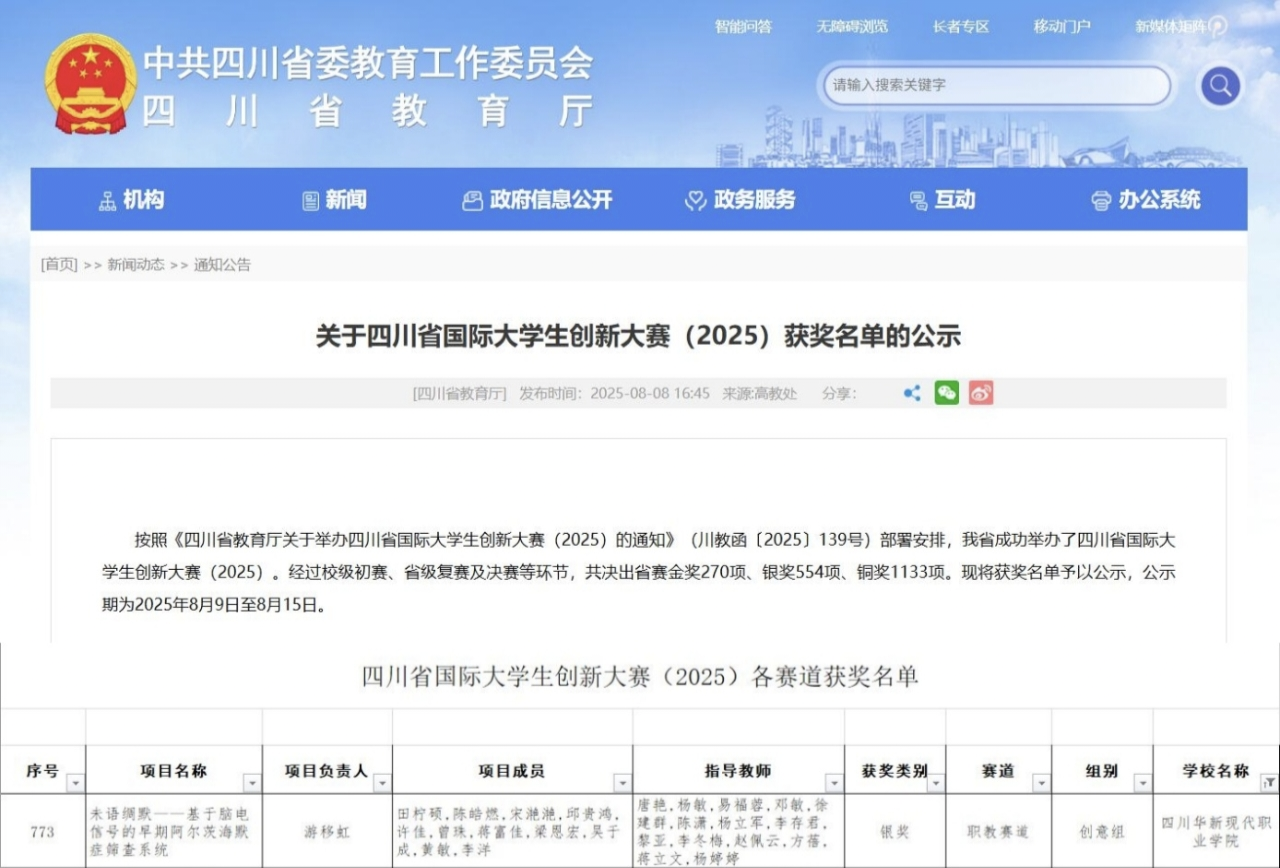The width and height of the screenshot is (1280, 868).
Task: Click the blue share icon
Action: [912, 393]
